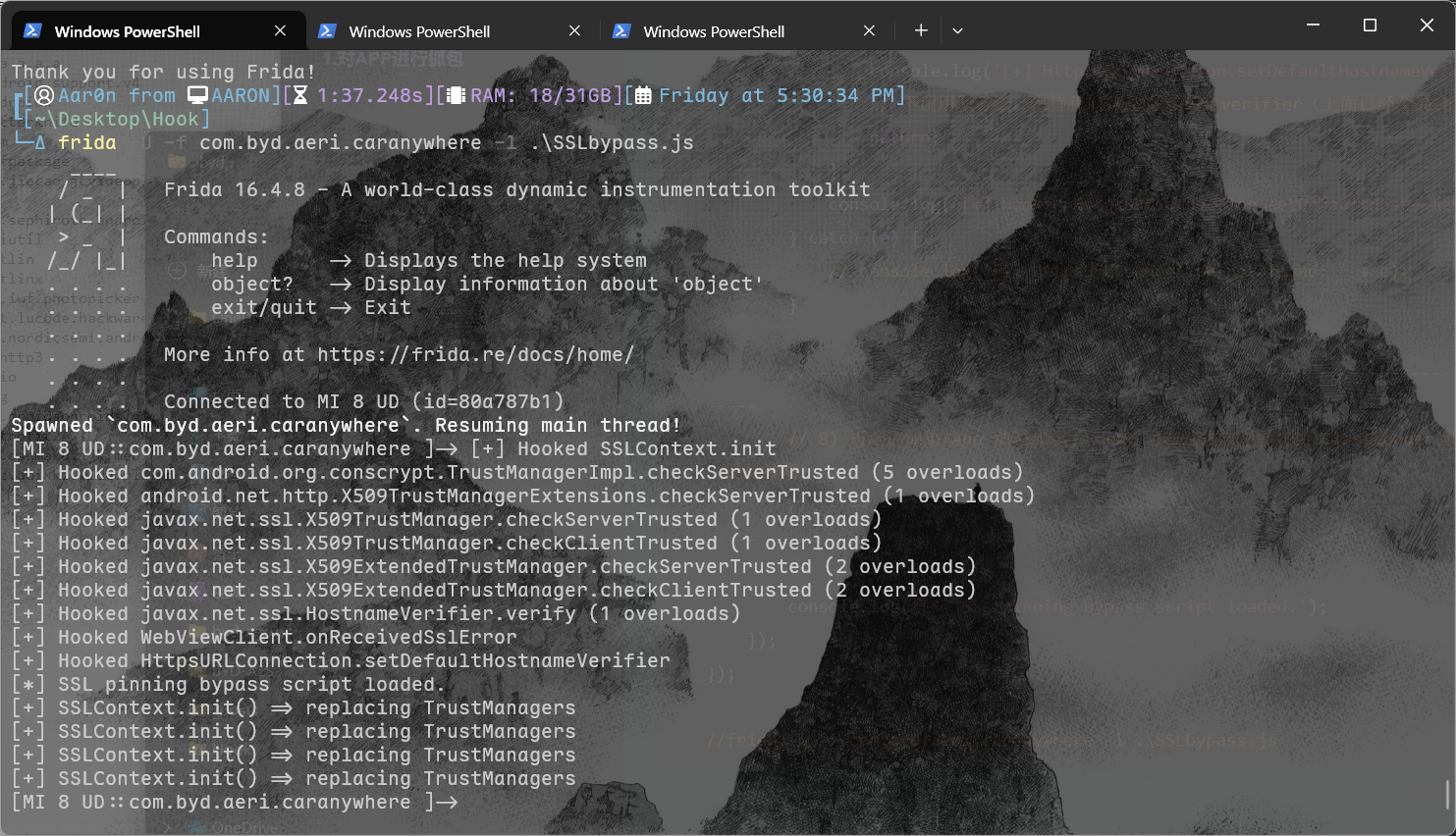
Task: Click the WebViewClient.onReceivedSslError line
Action: 264,637
